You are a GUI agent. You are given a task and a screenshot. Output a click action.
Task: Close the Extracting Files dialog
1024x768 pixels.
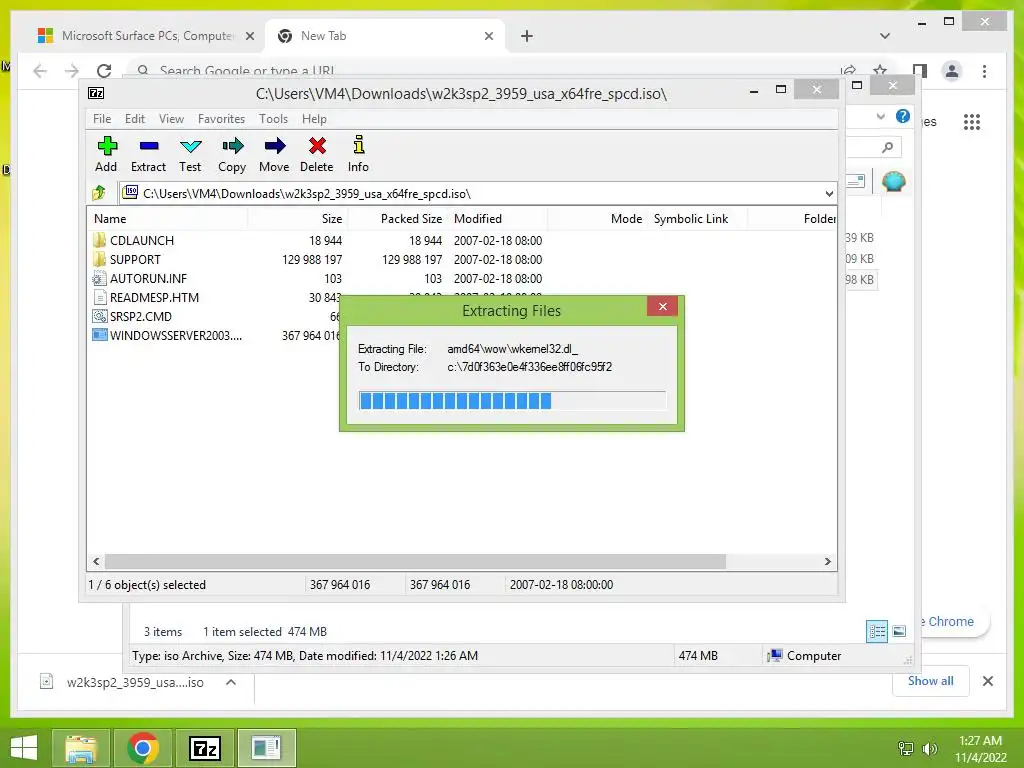pos(662,306)
